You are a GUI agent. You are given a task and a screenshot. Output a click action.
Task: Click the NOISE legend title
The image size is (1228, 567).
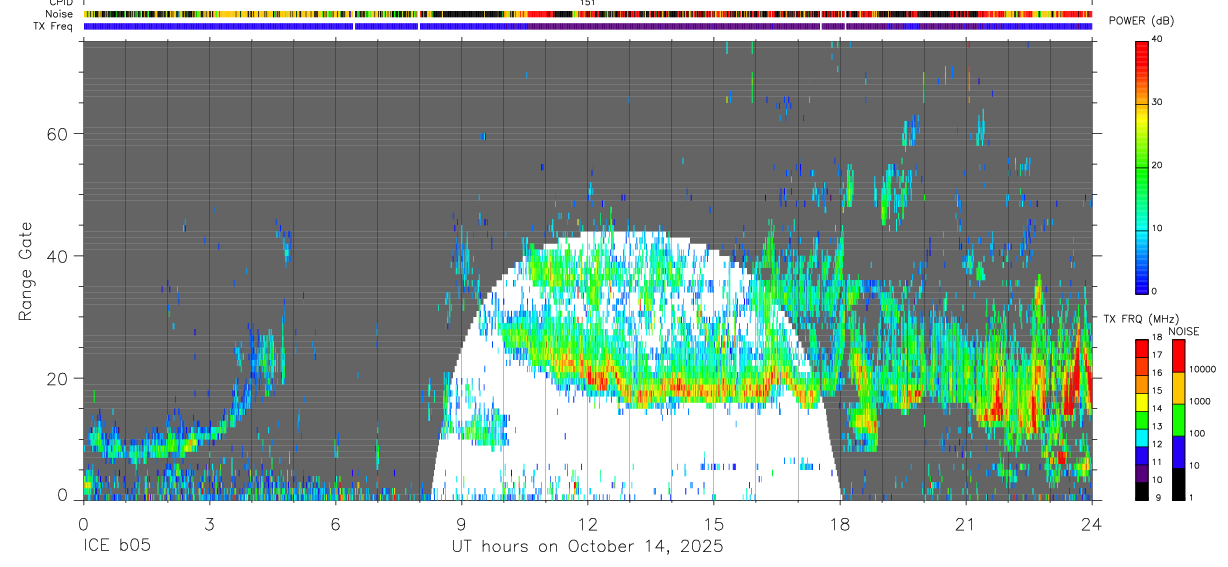point(1183,331)
